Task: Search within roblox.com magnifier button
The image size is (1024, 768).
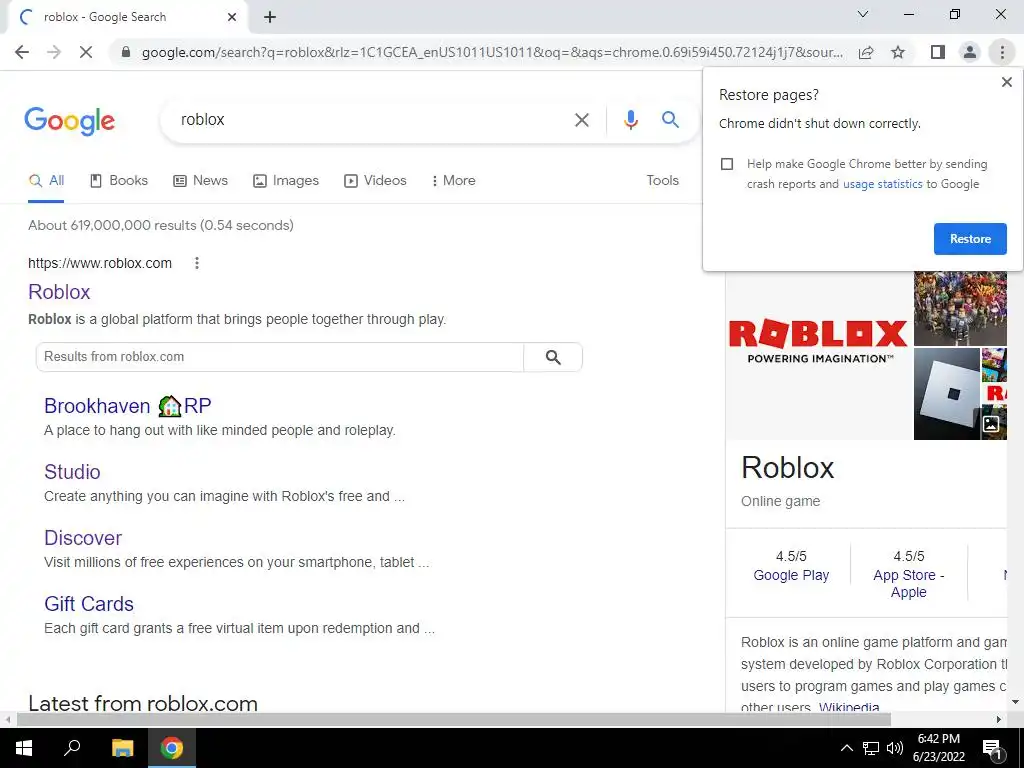Action: click(x=553, y=357)
